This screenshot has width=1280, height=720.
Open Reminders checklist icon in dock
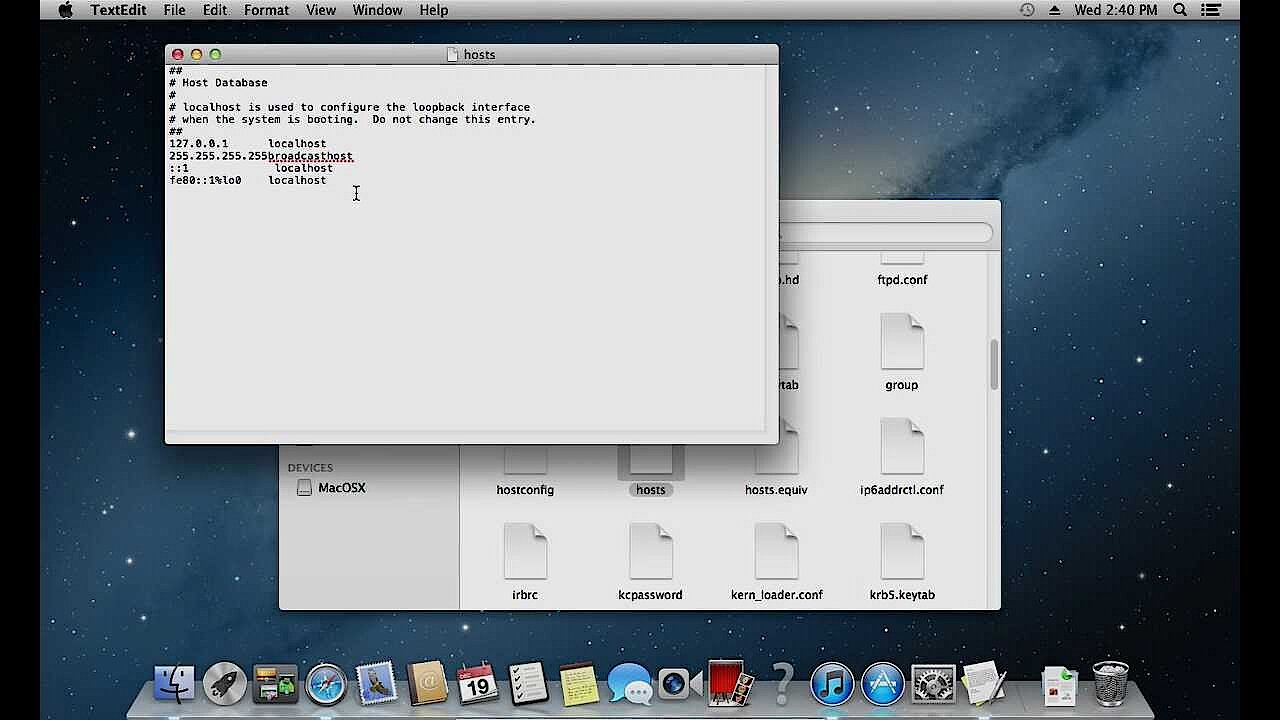tap(528, 684)
